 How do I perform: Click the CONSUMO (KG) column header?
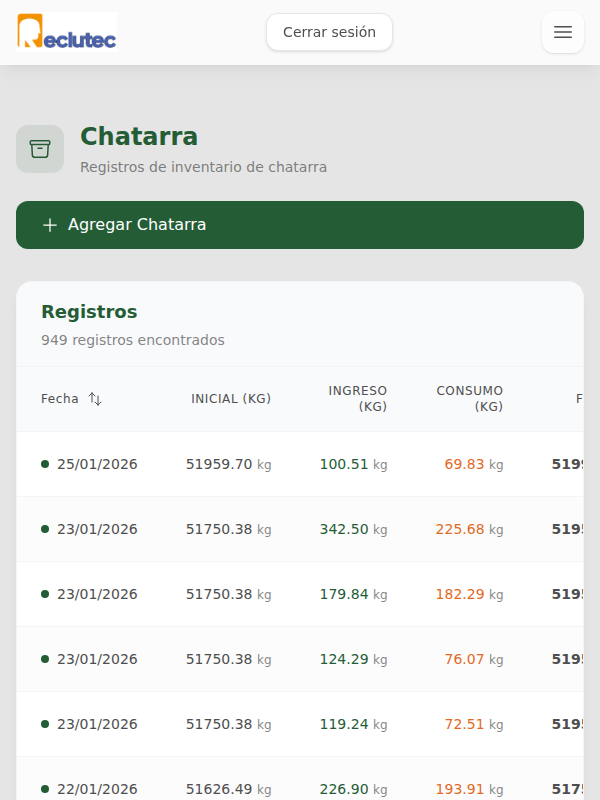click(470, 398)
